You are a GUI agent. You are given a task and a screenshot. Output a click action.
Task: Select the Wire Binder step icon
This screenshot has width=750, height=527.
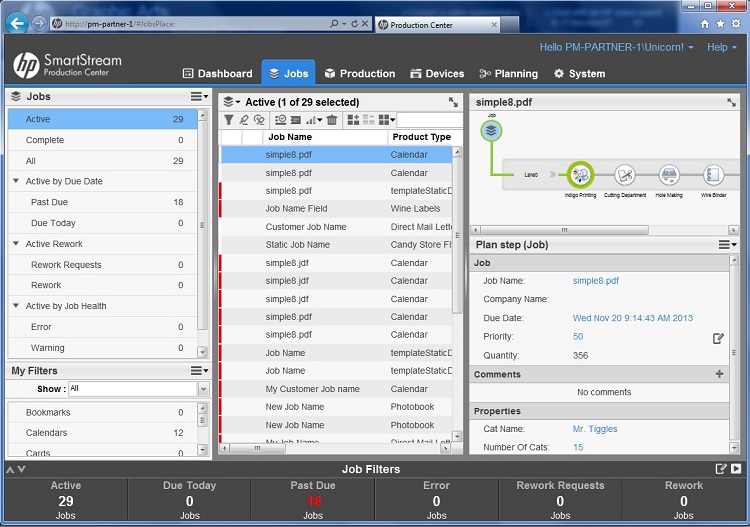coord(713,175)
